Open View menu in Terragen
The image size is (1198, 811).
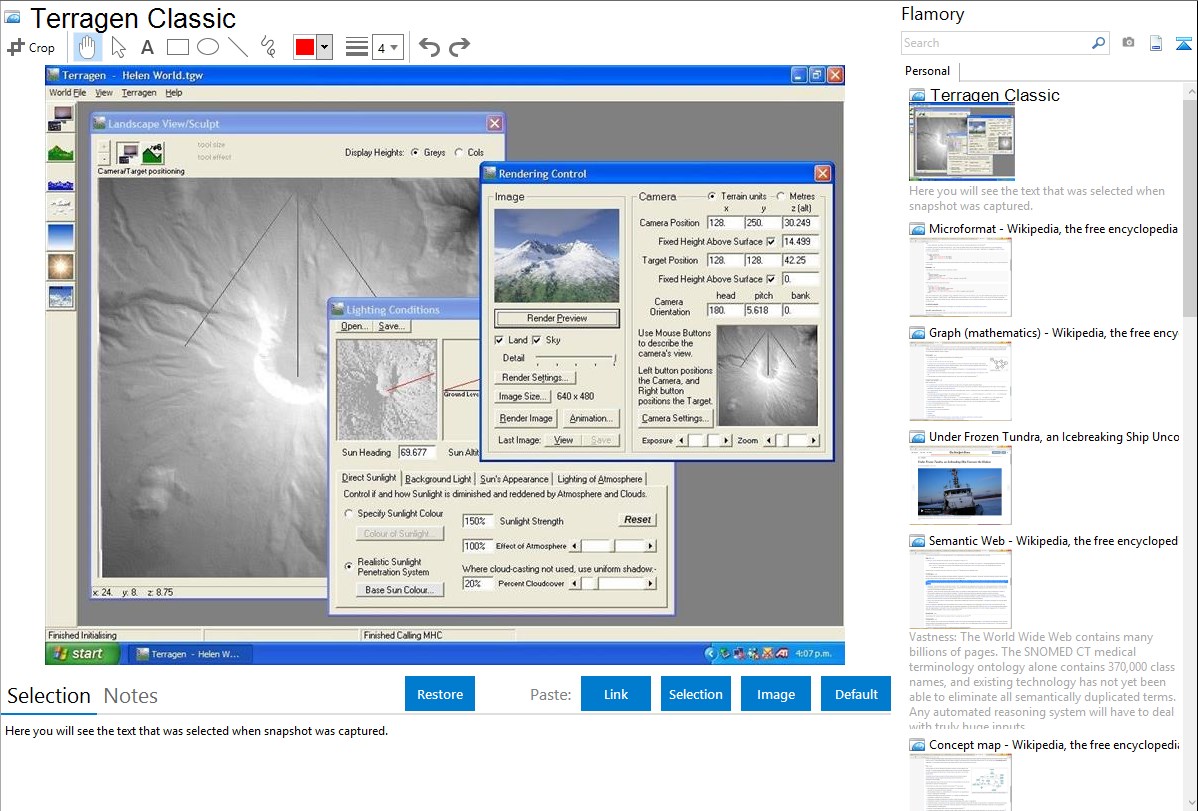click(x=104, y=92)
